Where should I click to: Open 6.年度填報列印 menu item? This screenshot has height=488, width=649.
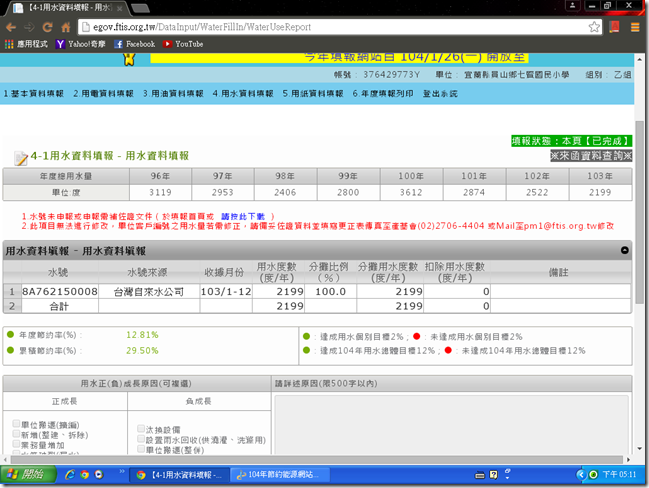(383, 94)
